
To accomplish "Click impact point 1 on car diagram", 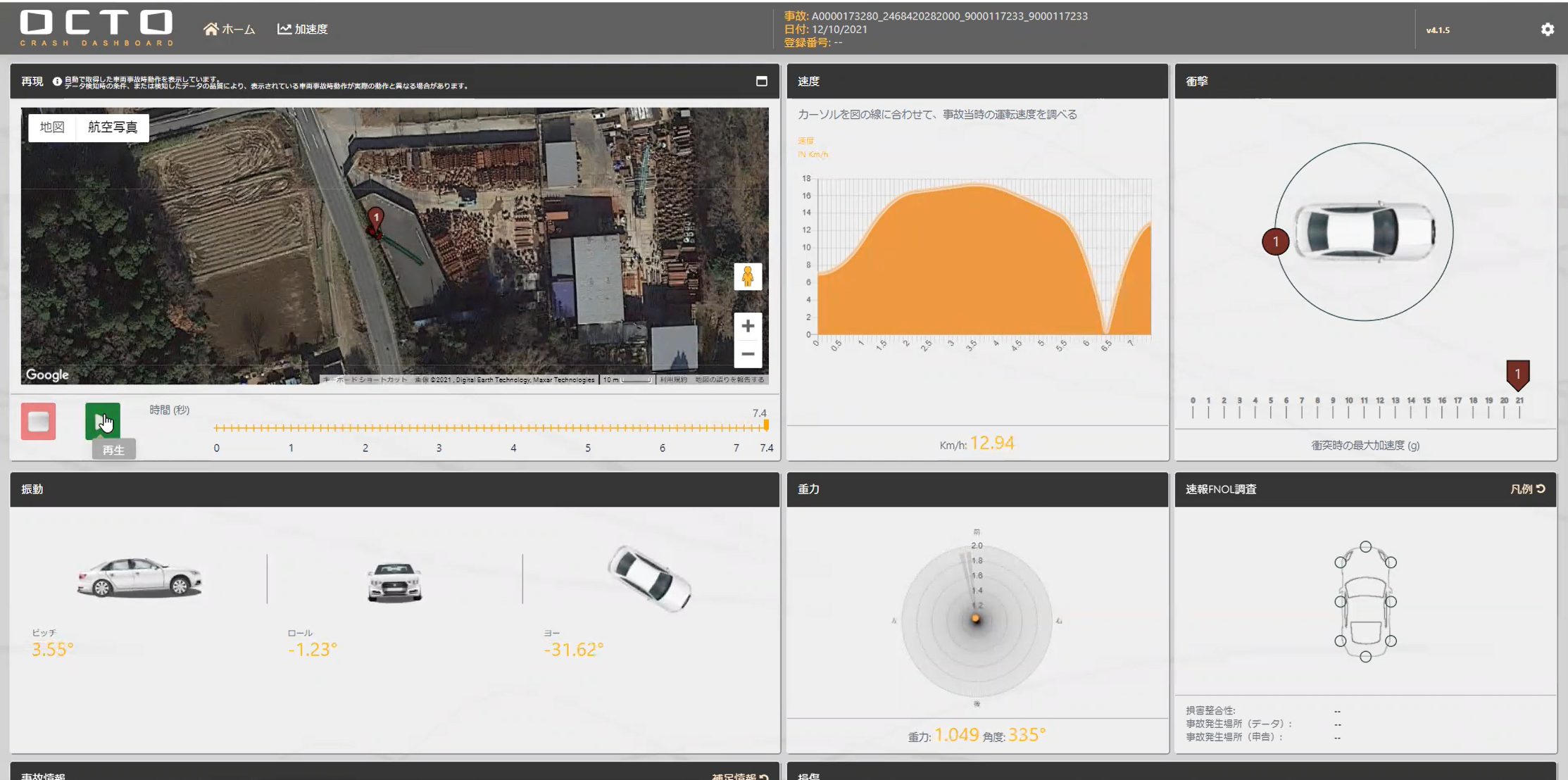I will [1275, 241].
